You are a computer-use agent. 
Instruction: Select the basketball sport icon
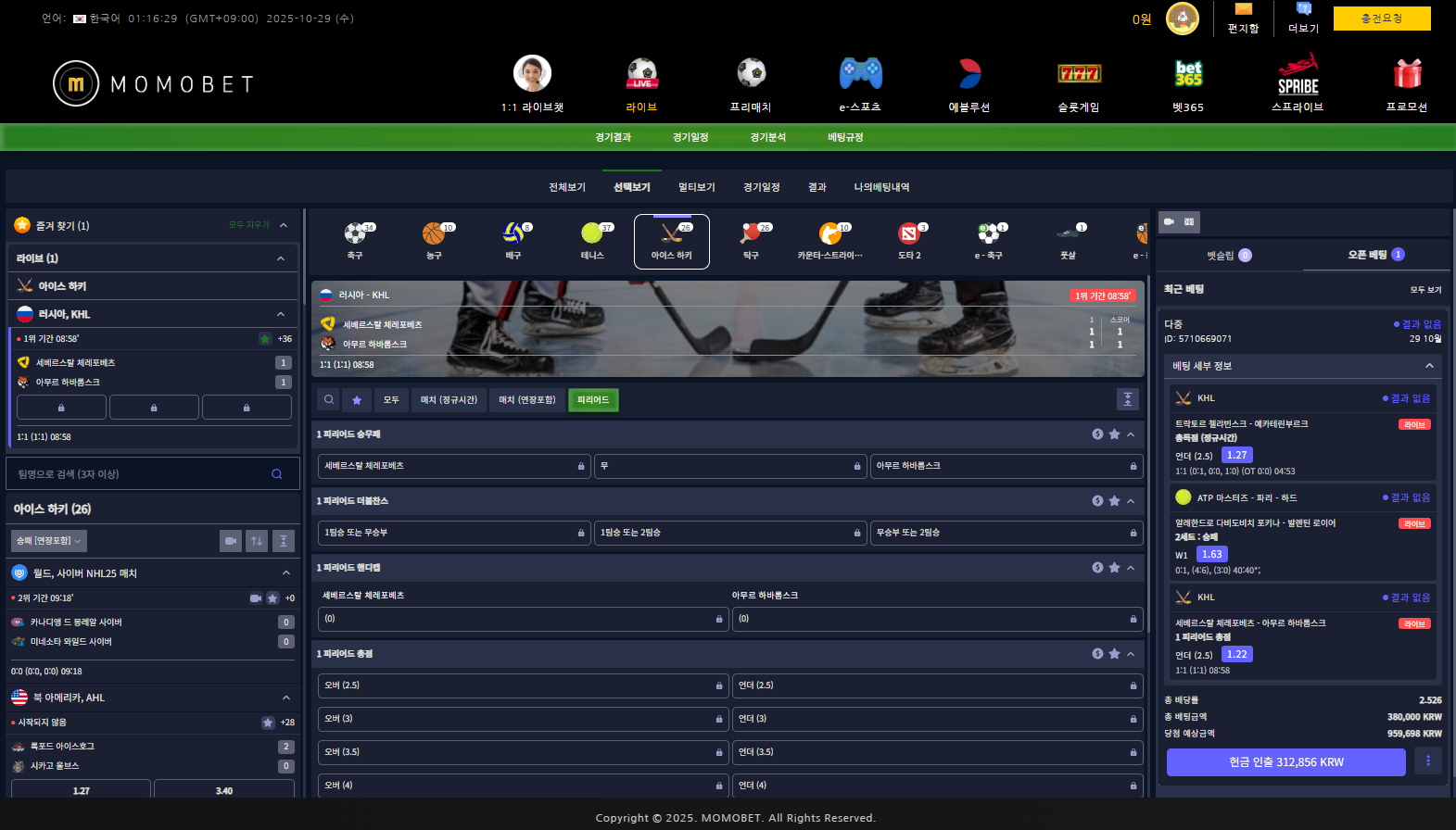coord(434,234)
